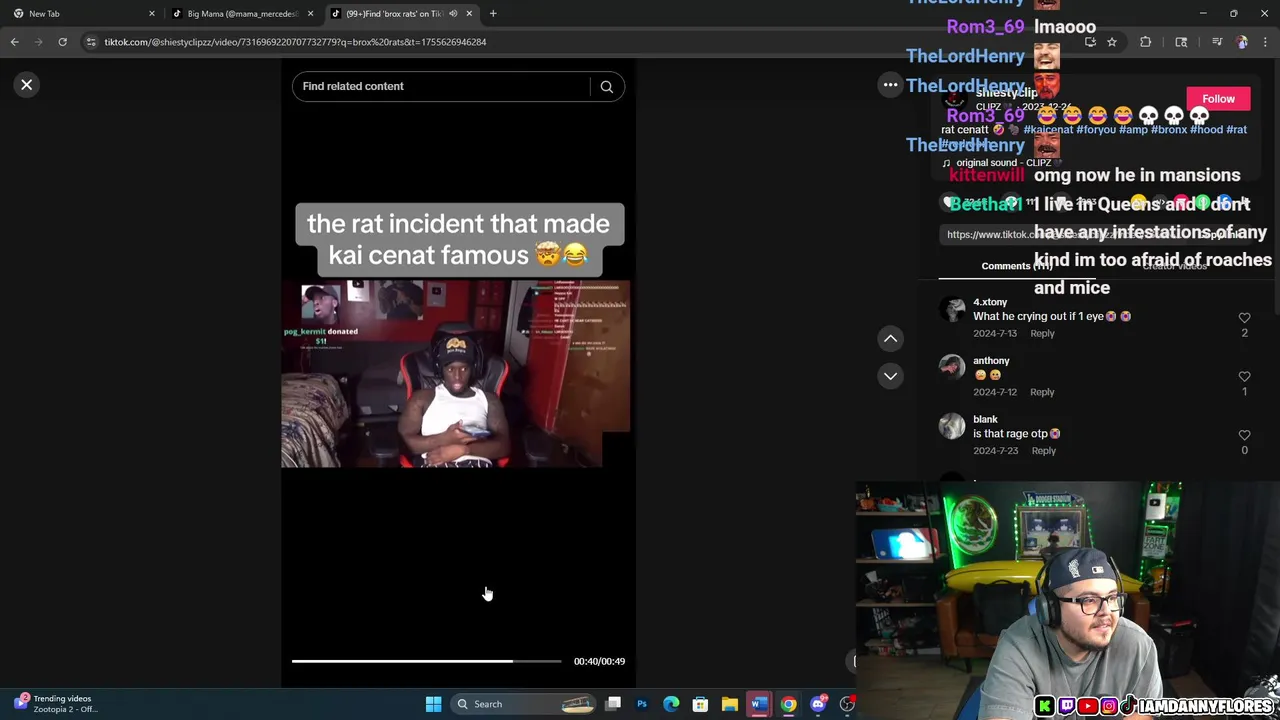This screenshot has height=720, width=1280.
Task: Open the 4.xtony username link
Action: point(990,302)
